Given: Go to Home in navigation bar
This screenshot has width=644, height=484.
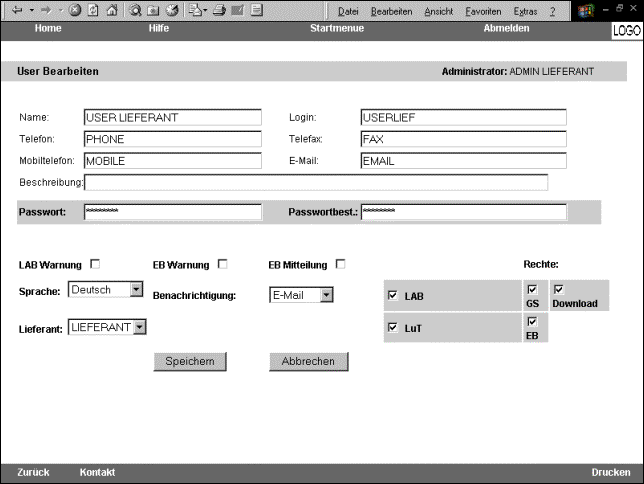Looking at the screenshot, I should pos(48,28).
